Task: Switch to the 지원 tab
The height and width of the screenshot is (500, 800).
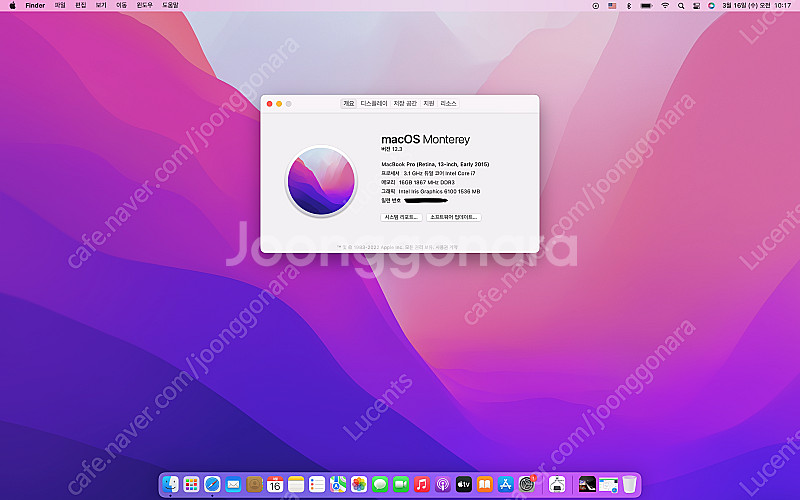Action: (x=429, y=103)
